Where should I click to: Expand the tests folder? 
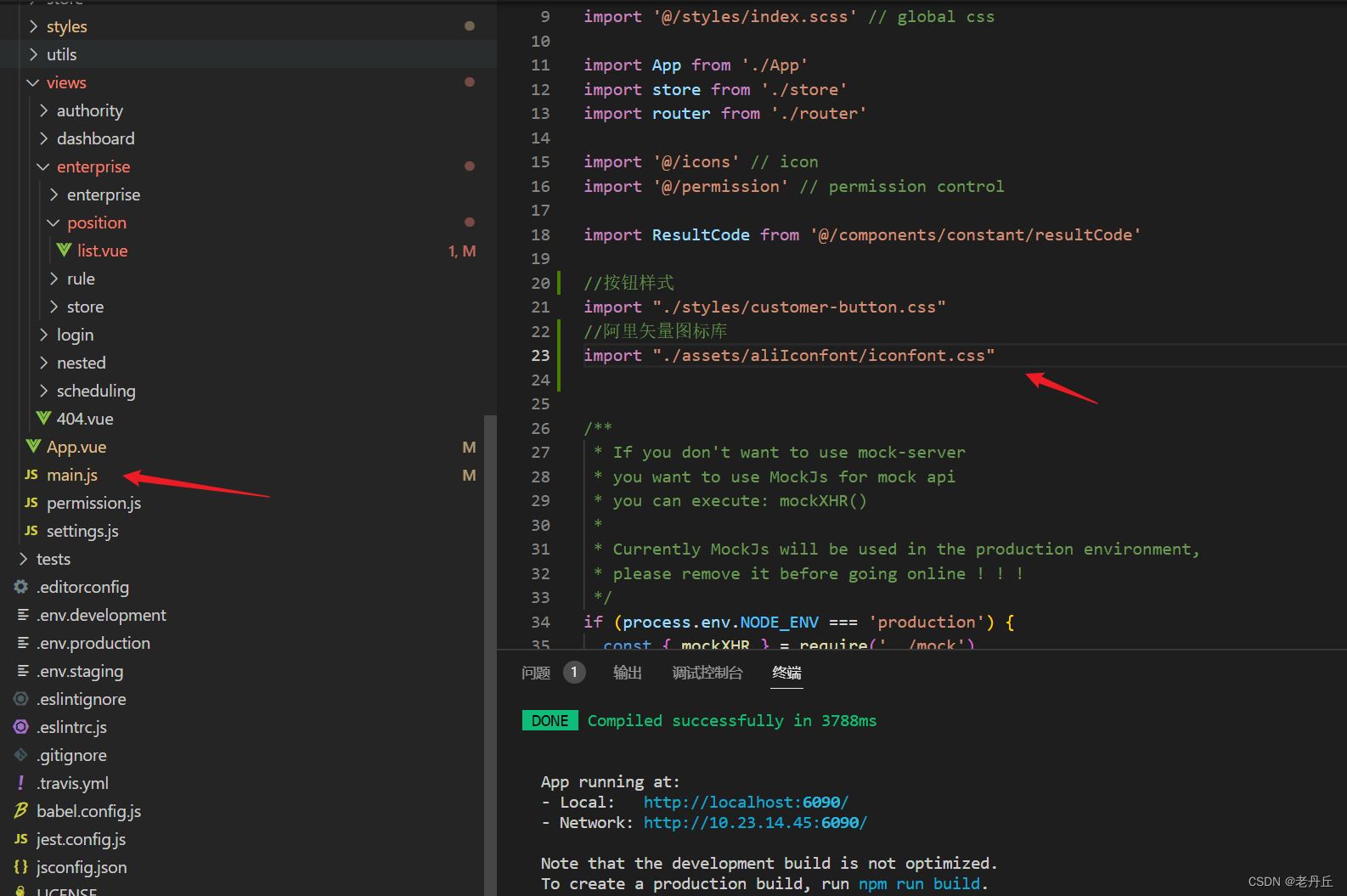tap(23, 559)
